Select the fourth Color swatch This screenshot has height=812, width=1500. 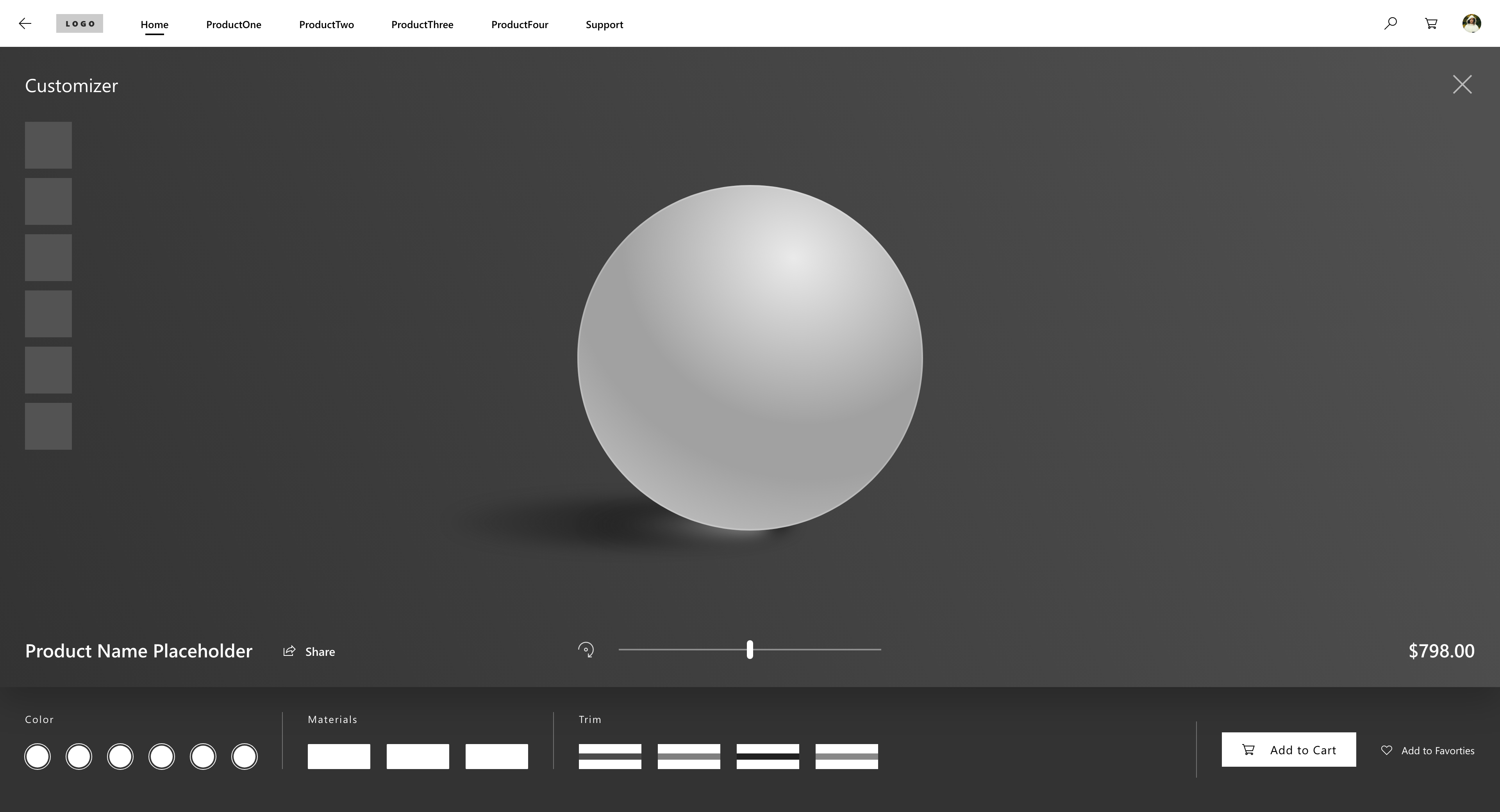(161, 757)
